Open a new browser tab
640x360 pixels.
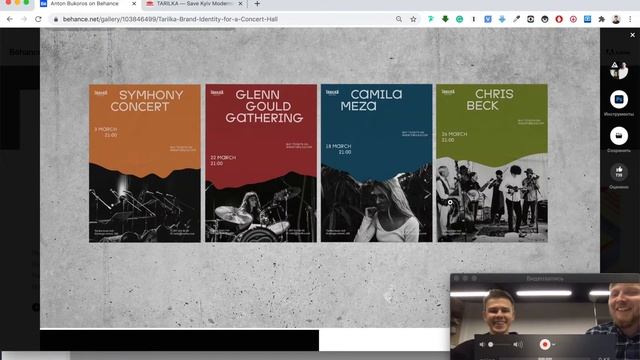257,4
